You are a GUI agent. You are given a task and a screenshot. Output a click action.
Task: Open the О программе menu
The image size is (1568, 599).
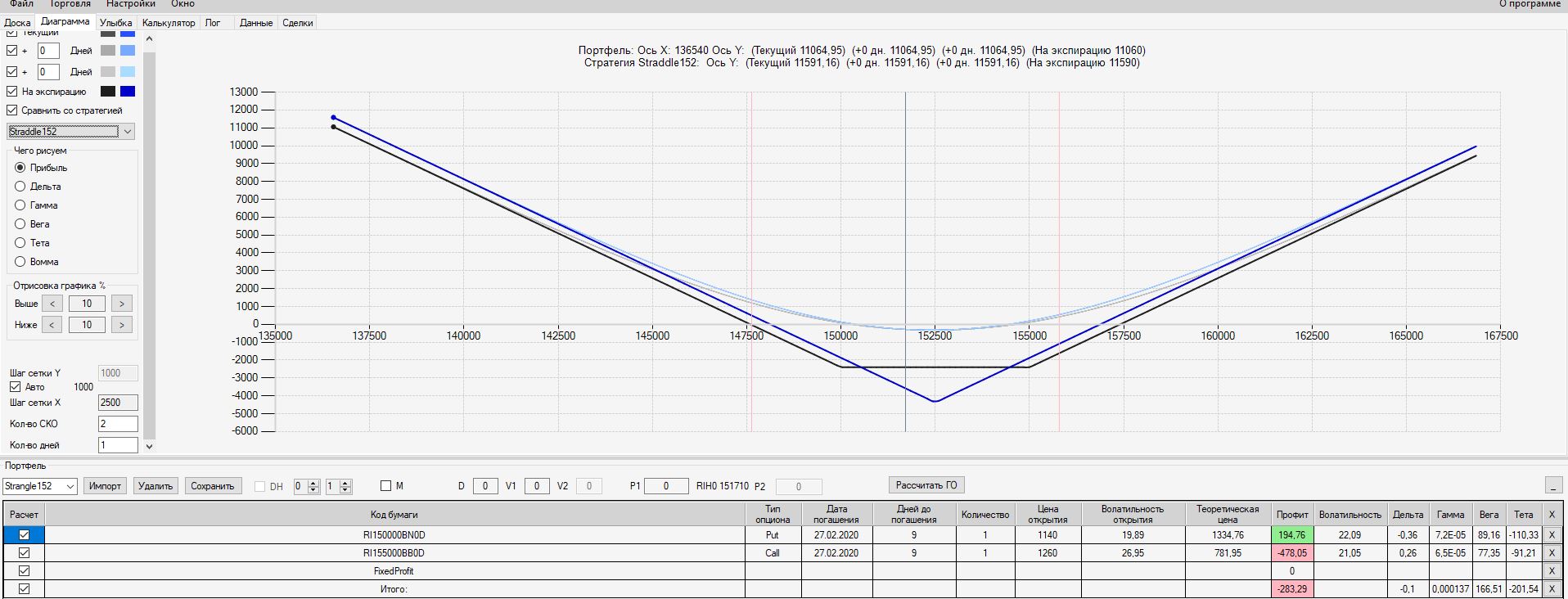click(x=1530, y=4)
